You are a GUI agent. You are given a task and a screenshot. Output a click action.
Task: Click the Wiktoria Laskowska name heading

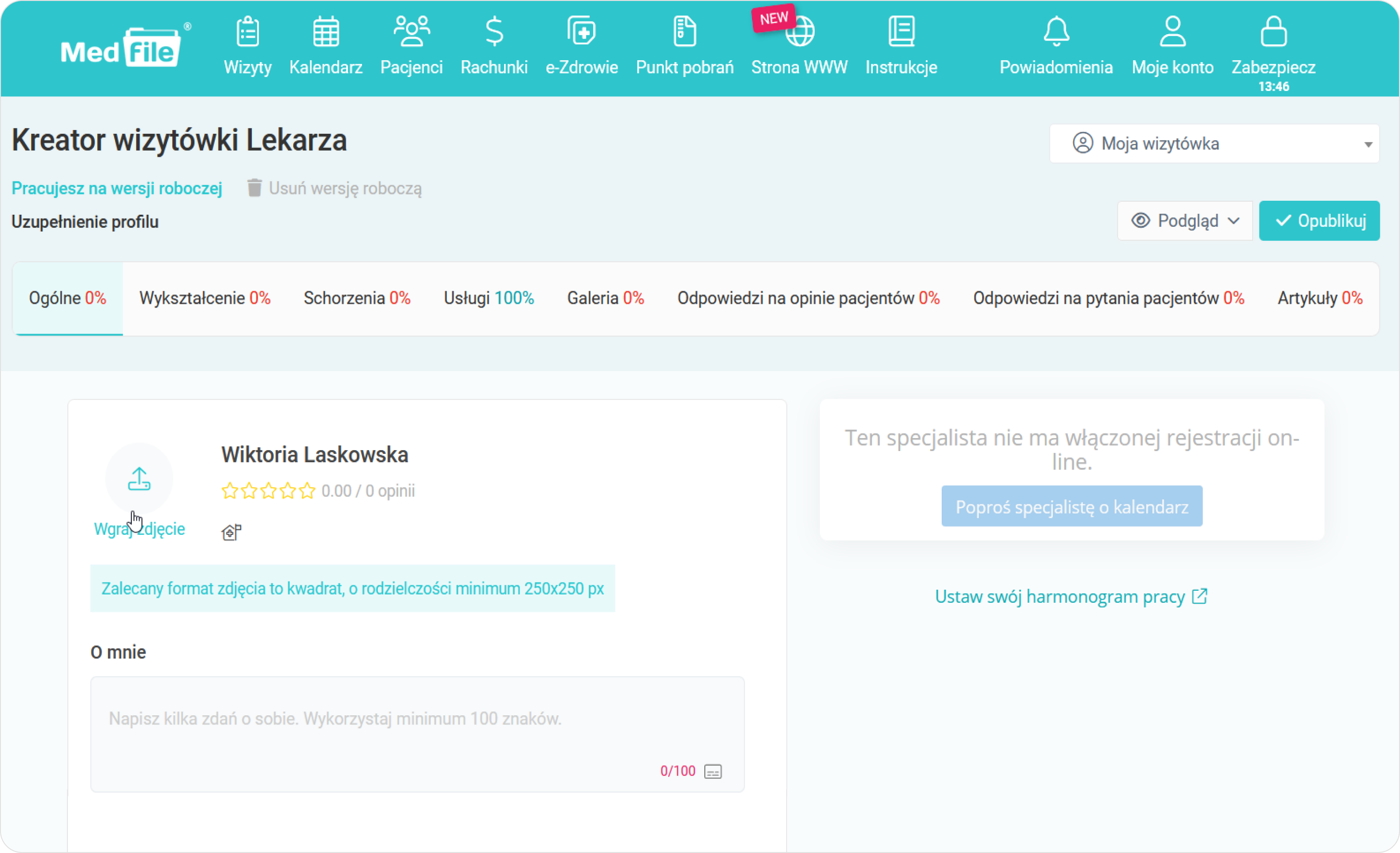(x=315, y=454)
